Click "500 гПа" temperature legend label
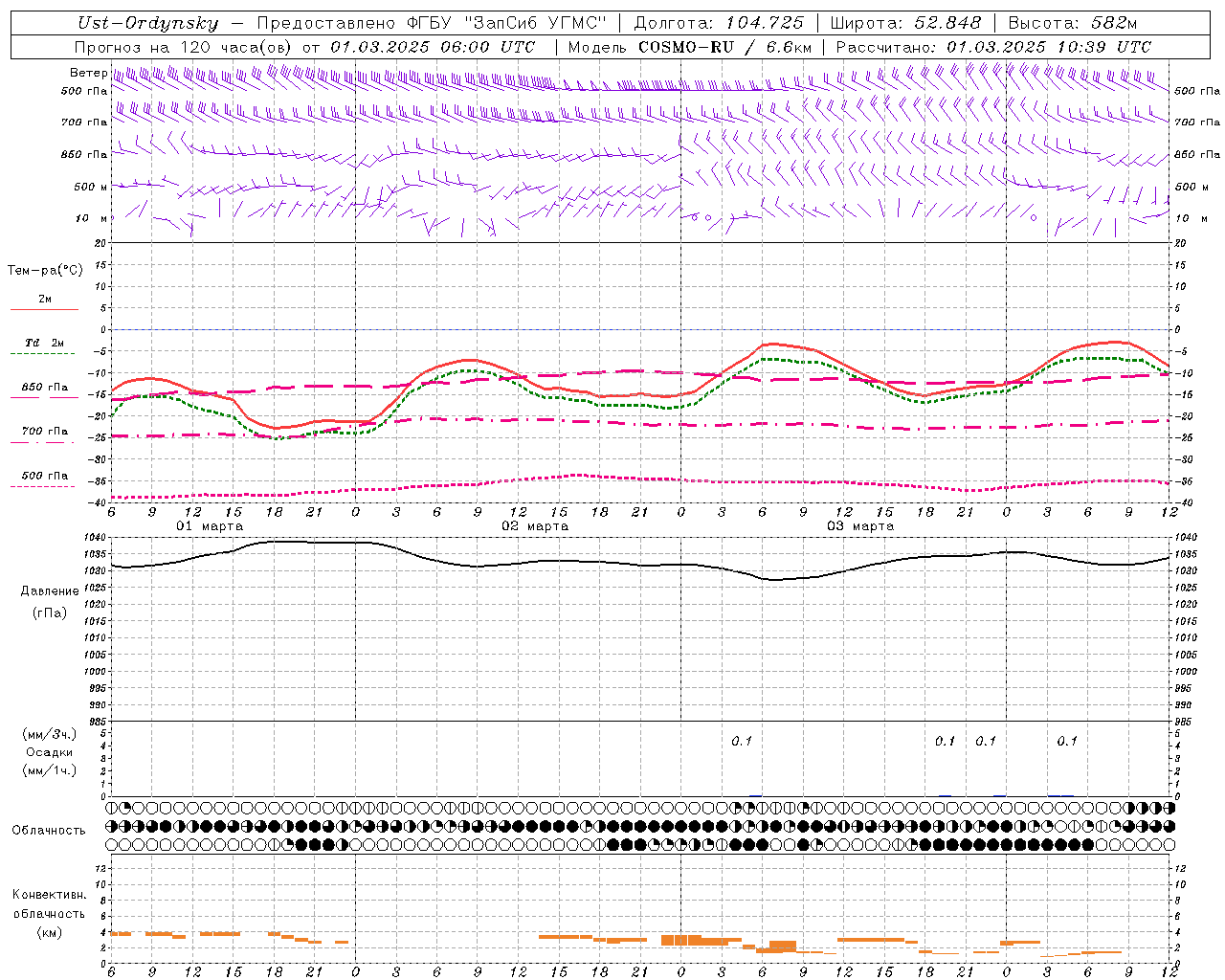1225x980 pixels. click(45, 476)
